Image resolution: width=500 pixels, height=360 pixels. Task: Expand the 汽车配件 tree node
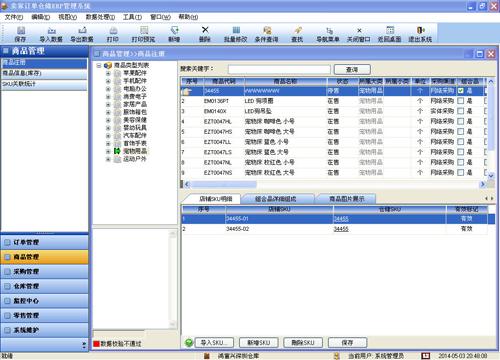tap(108, 136)
